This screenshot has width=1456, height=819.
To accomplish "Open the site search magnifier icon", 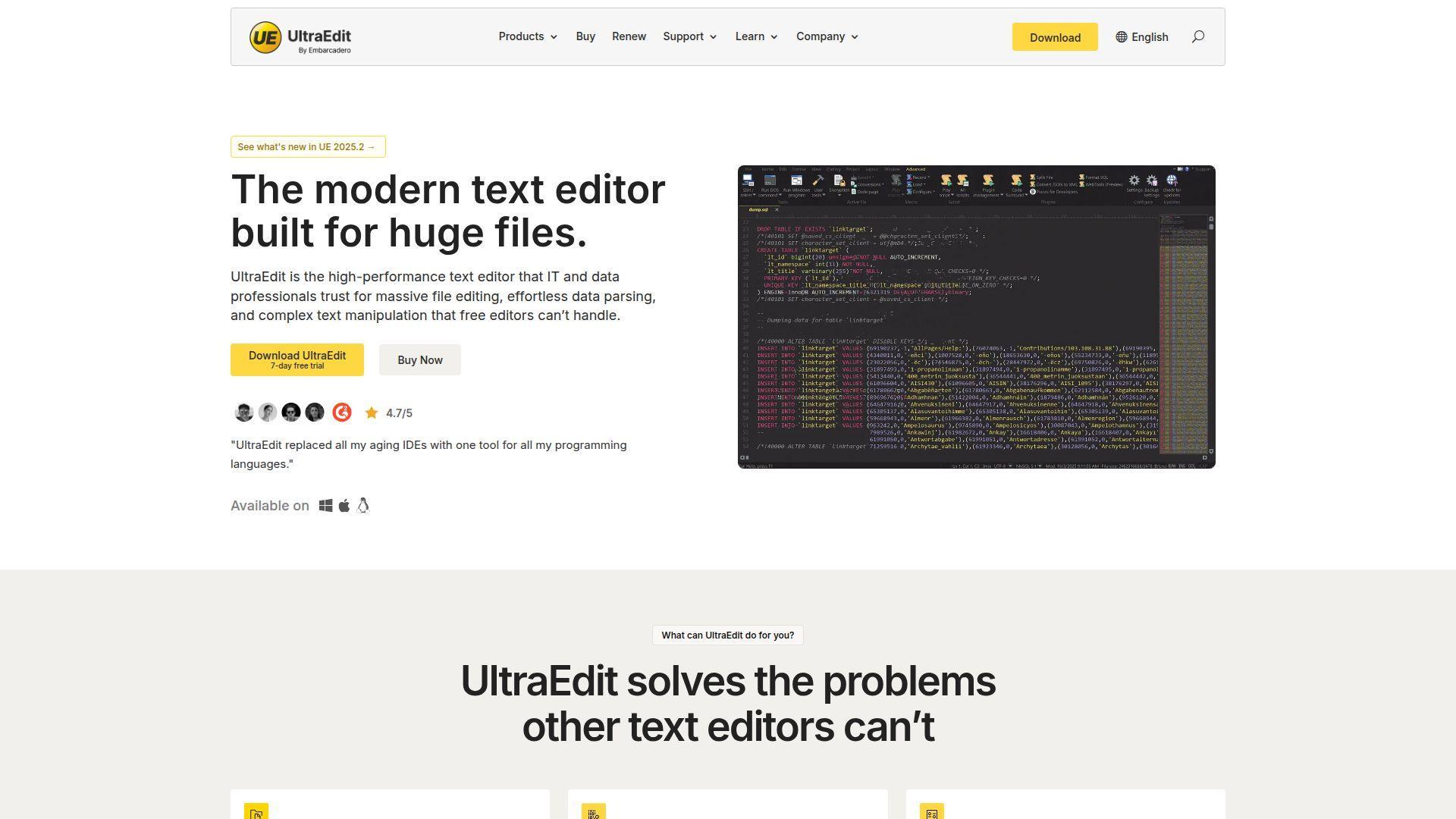I will (1198, 36).
